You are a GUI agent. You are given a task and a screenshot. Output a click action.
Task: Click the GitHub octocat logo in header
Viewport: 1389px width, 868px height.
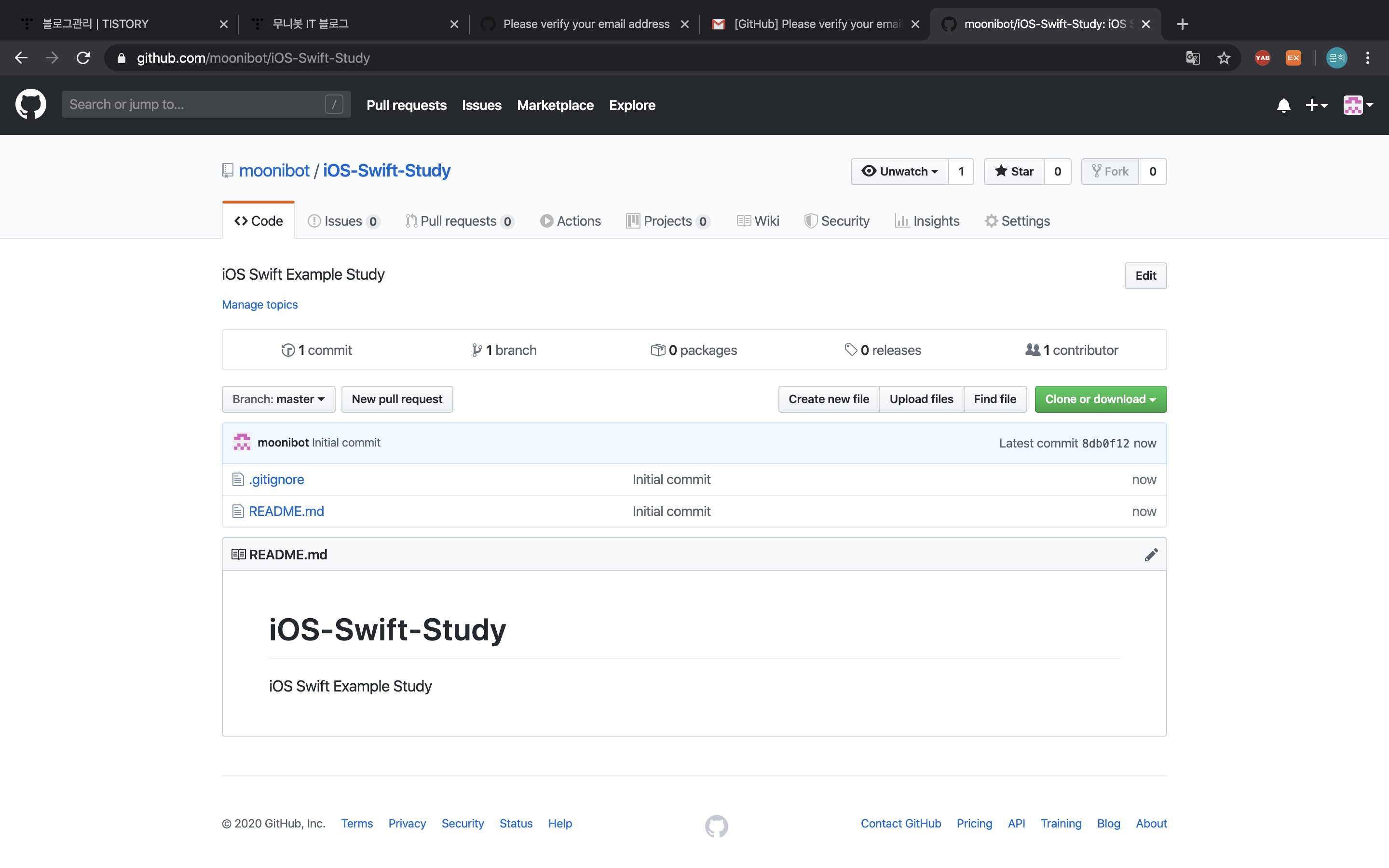pyautogui.click(x=30, y=105)
